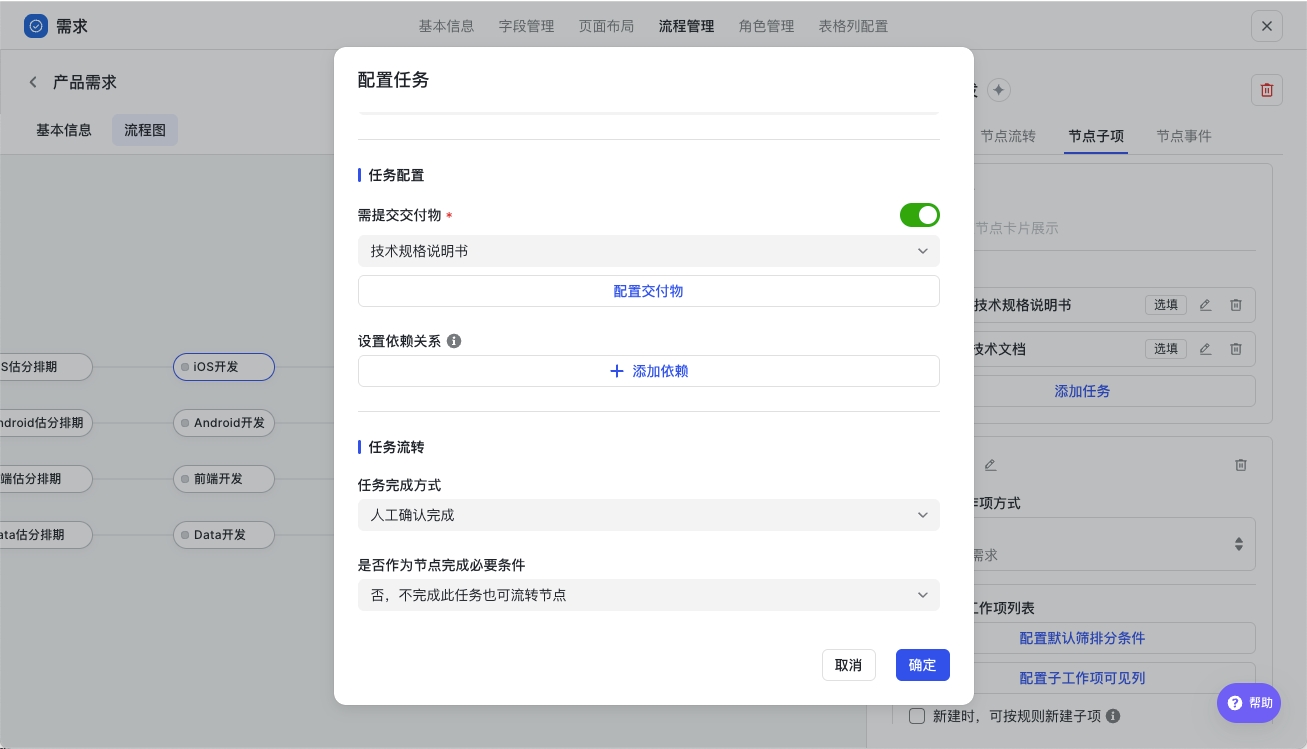
Task: Click 配置子工作项可见列 button
Action: tap(1083, 678)
